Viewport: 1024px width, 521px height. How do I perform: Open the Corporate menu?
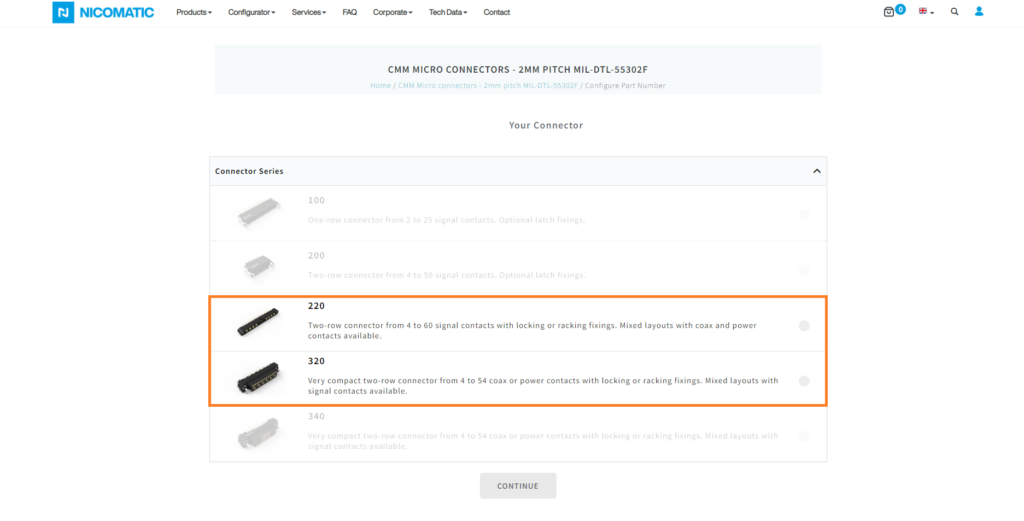pos(392,12)
